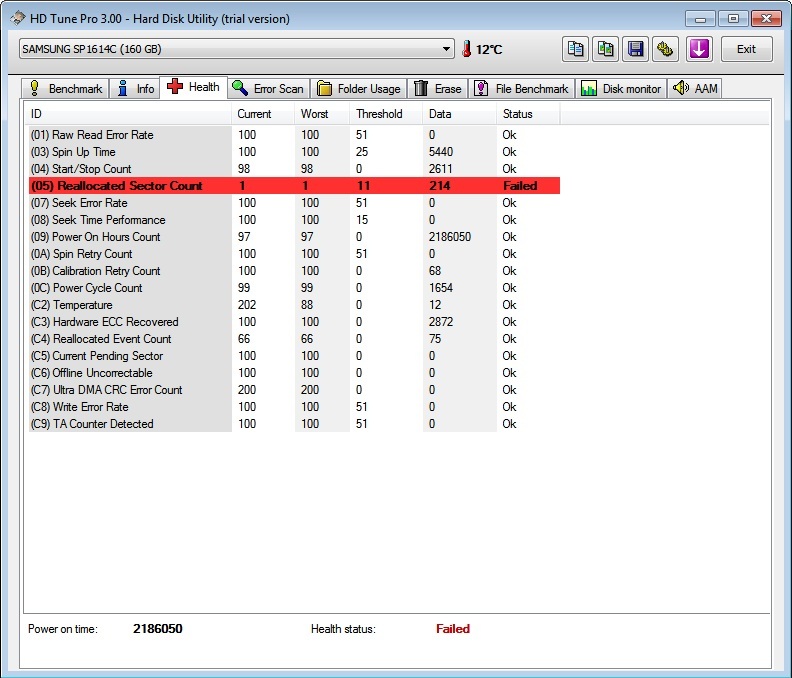Click the copy screenshot to clipboard icon

coord(605,49)
